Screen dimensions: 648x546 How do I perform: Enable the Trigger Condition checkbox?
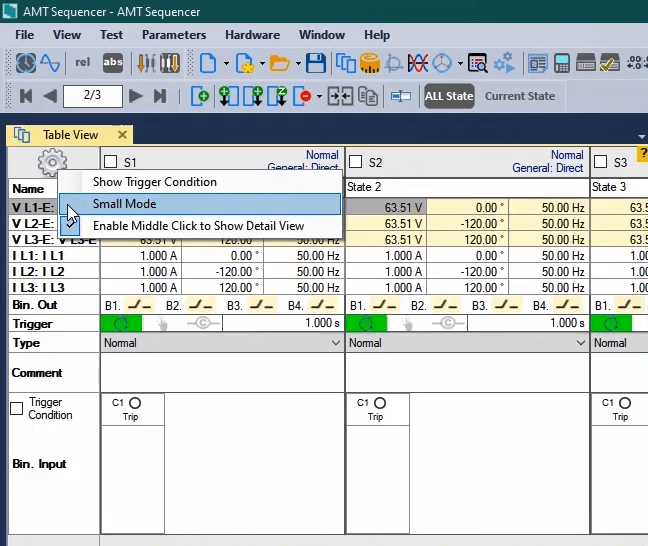click(x=16, y=408)
